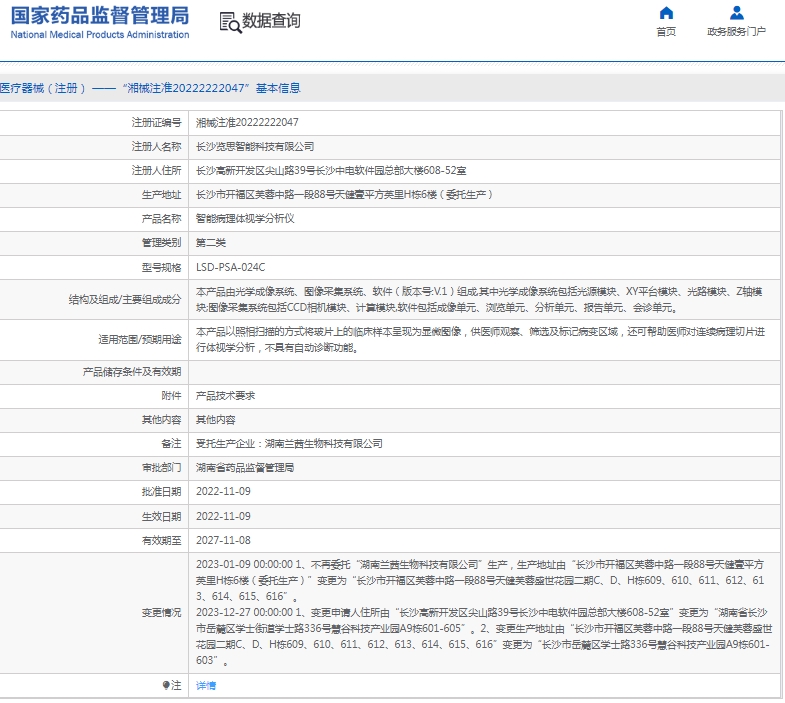This screenshot has height=703, width=785.
Task: Click the 有效期至 row label
Action: point(161,540)
